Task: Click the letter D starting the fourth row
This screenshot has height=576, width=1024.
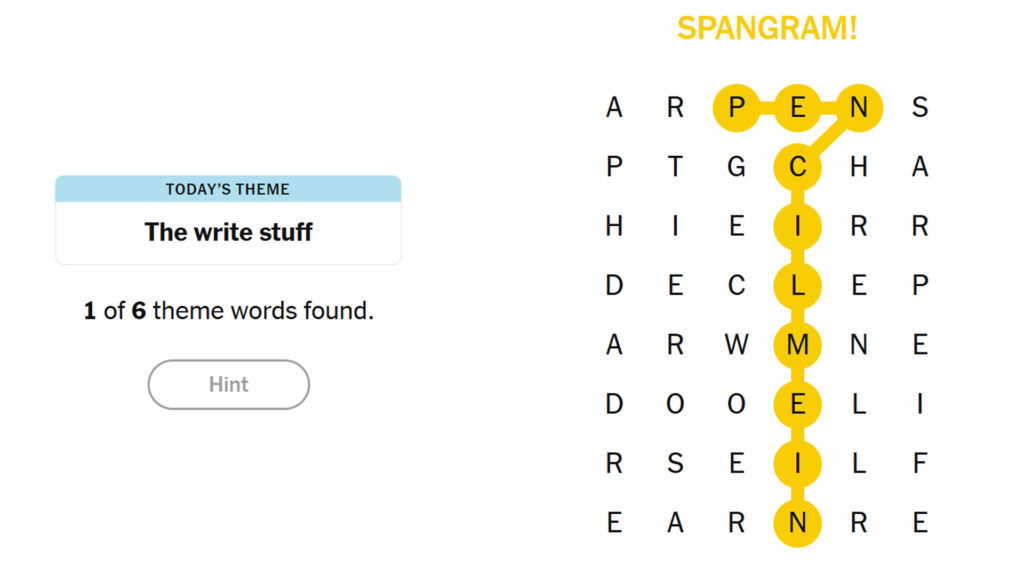Action: (x=614, y=285)
